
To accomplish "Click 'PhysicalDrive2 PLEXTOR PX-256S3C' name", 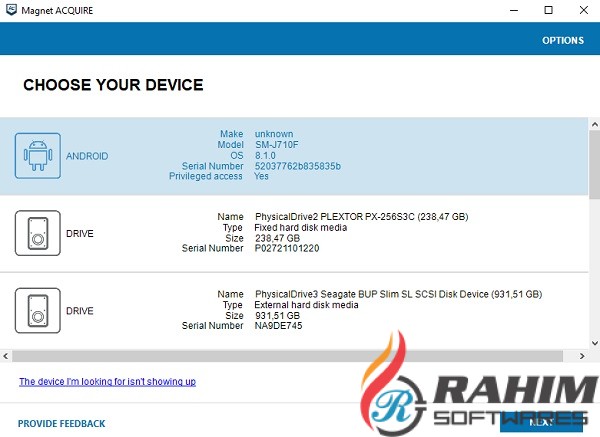I will pos(362,217).
